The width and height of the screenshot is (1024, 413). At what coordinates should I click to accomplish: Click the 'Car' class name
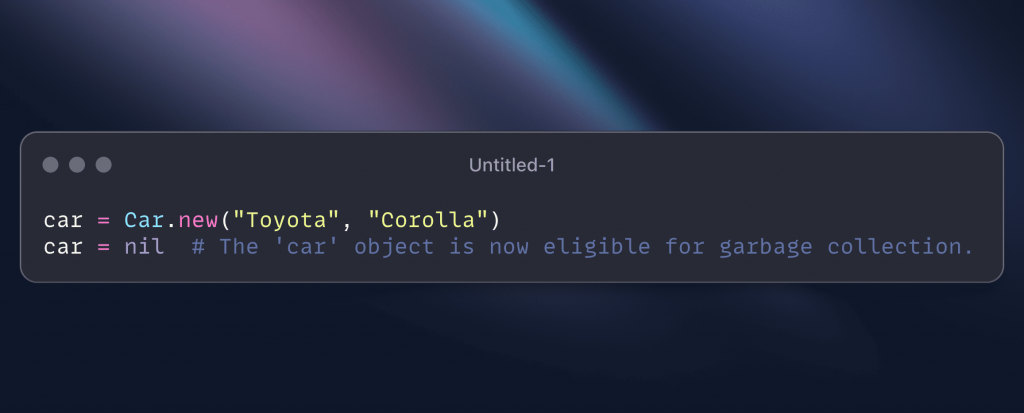click(x=144, y=220)
